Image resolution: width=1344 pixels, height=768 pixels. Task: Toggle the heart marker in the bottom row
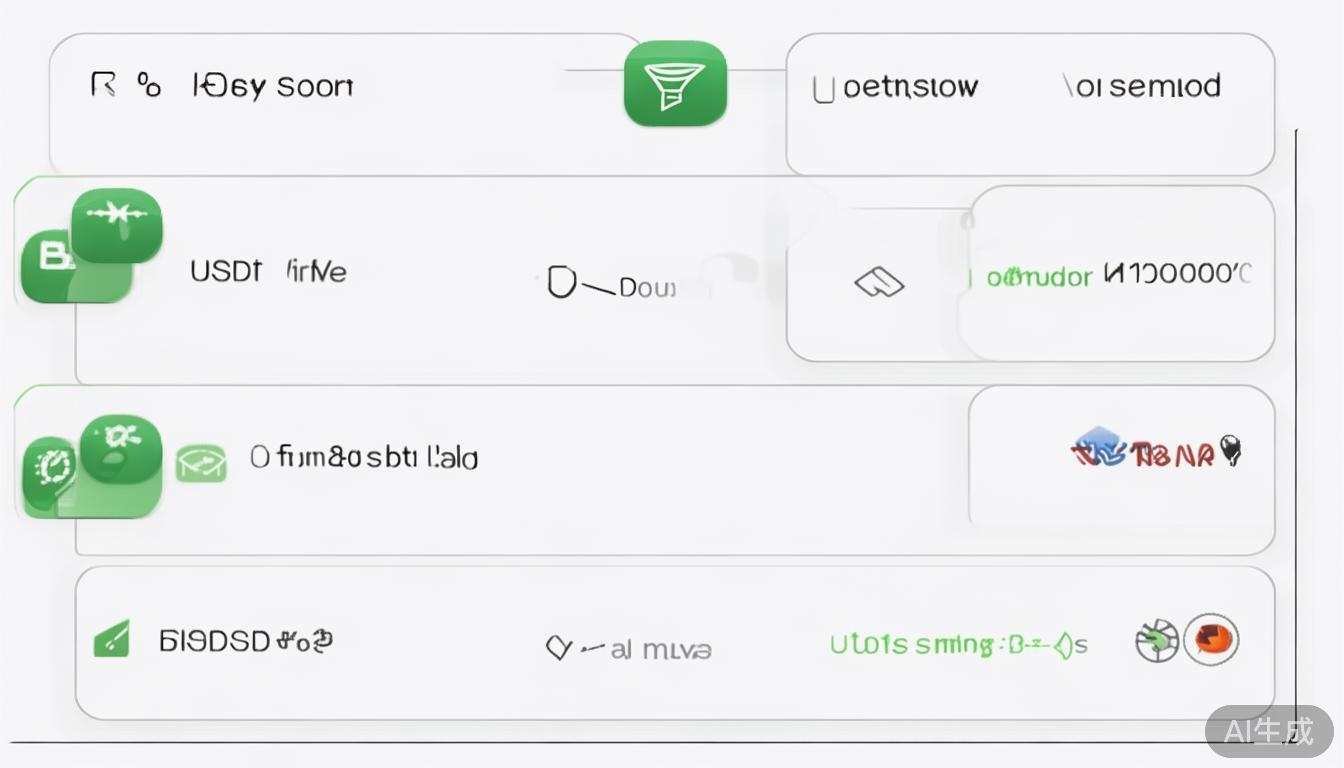pos(558,648)
